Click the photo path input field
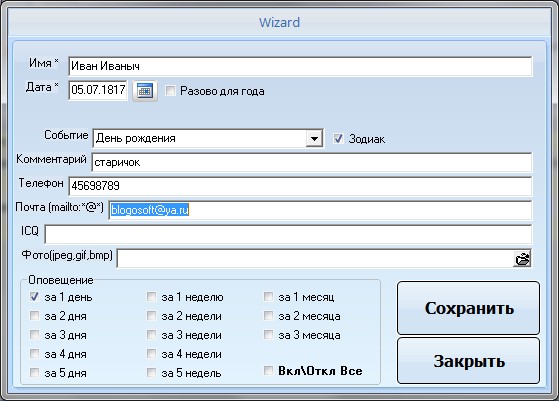This screenshot has width=559, height=401. point(316,258)
